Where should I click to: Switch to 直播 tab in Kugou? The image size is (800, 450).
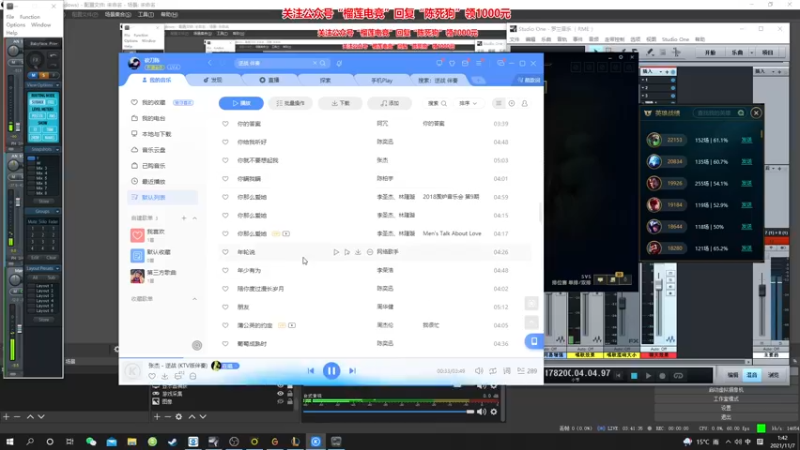pyautogui.click(x=269, y=80)
